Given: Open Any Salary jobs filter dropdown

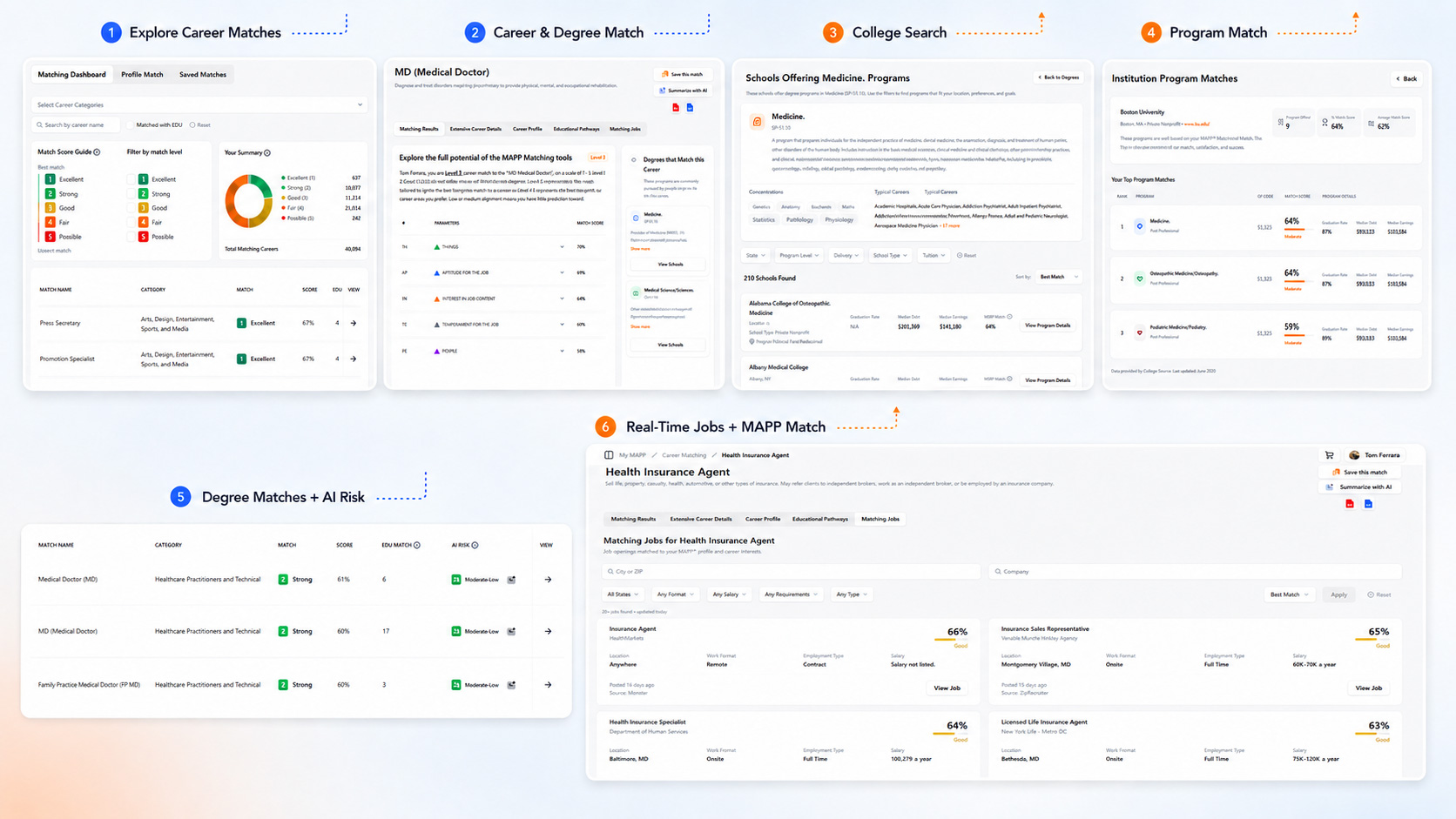Looking at the screenshot, I should pos(729,594).
